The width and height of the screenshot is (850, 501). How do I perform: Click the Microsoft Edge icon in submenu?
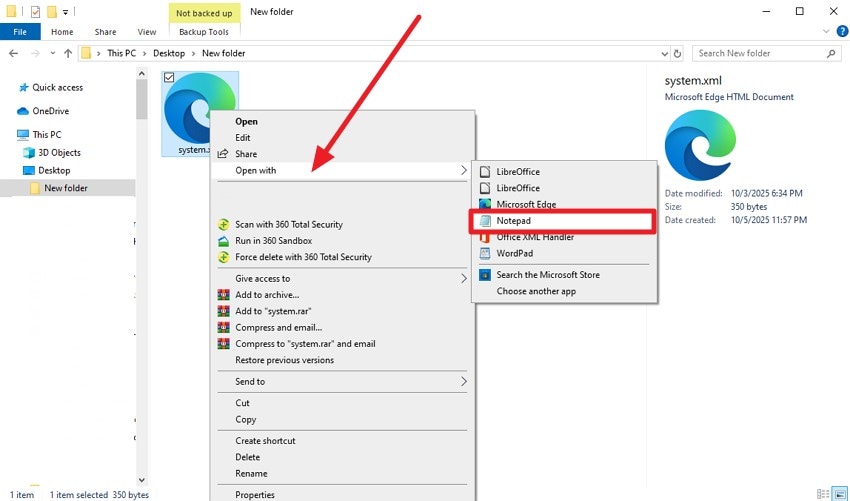[485, 204]
